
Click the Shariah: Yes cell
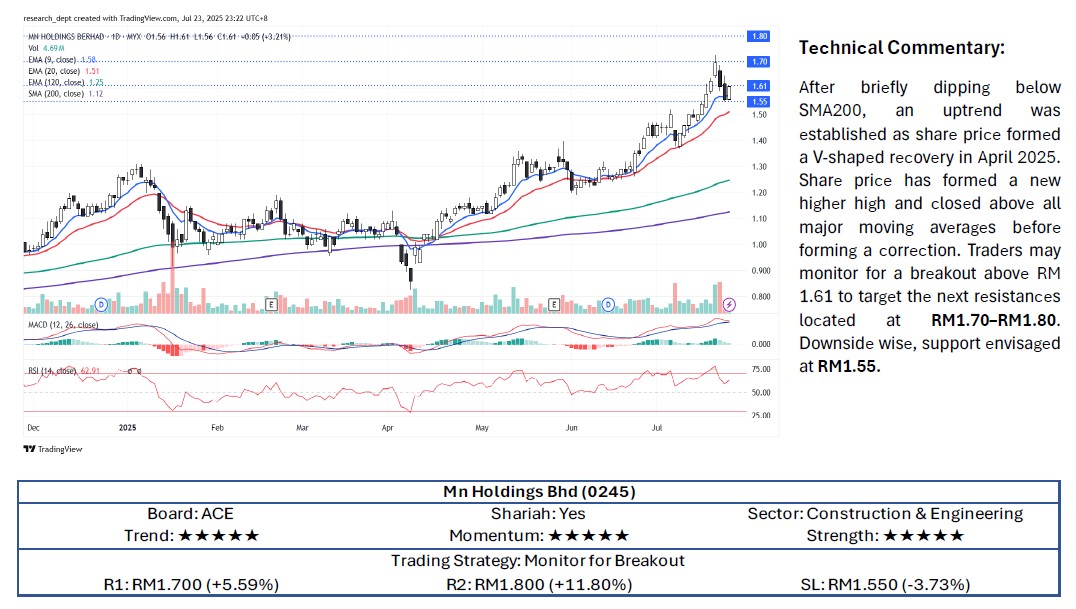pos(538,514)
